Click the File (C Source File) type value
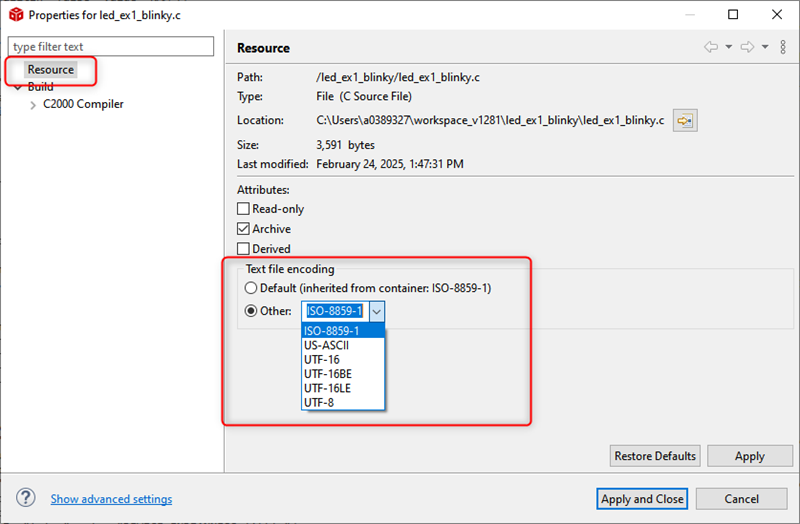The image size is (800, 524). 364,96
